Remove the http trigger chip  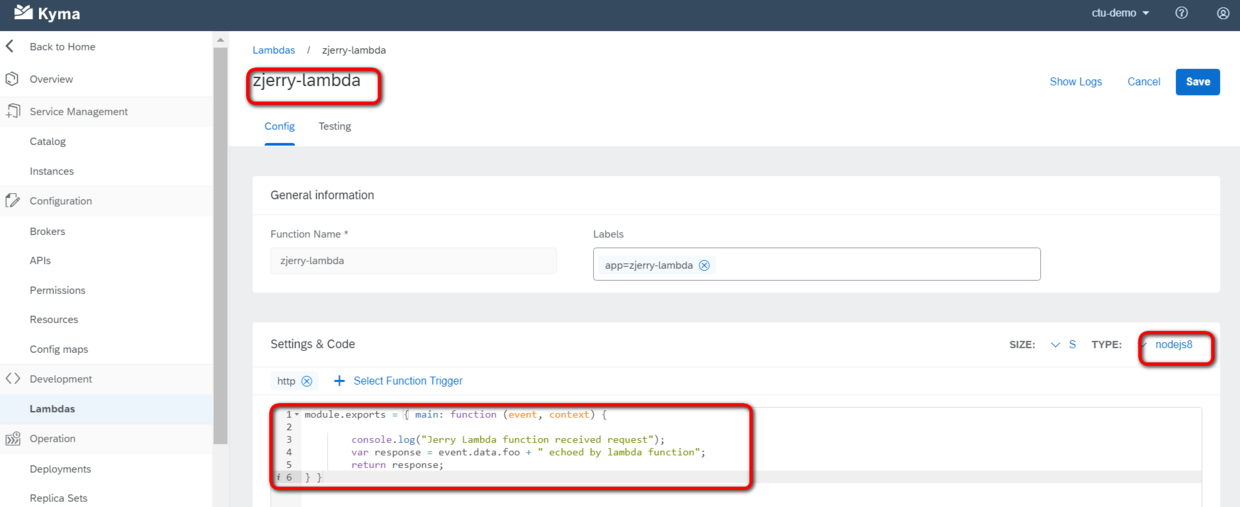pos(307,381)
